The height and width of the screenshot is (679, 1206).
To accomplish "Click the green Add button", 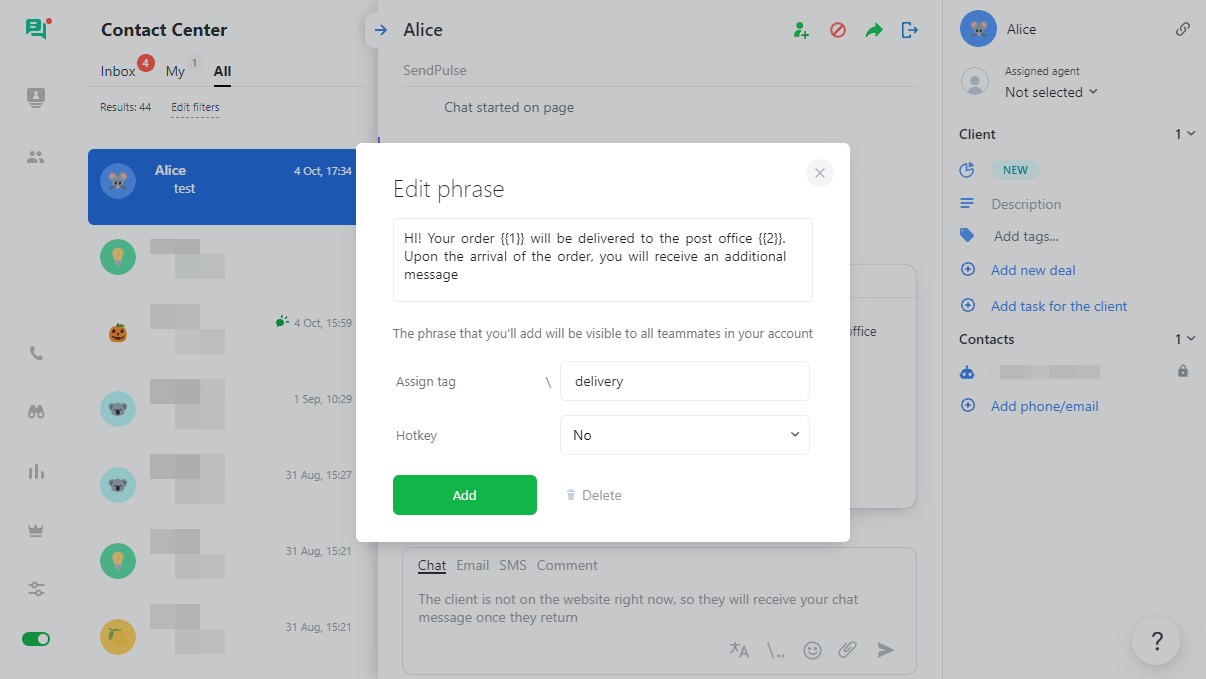I will coord(465,495).
